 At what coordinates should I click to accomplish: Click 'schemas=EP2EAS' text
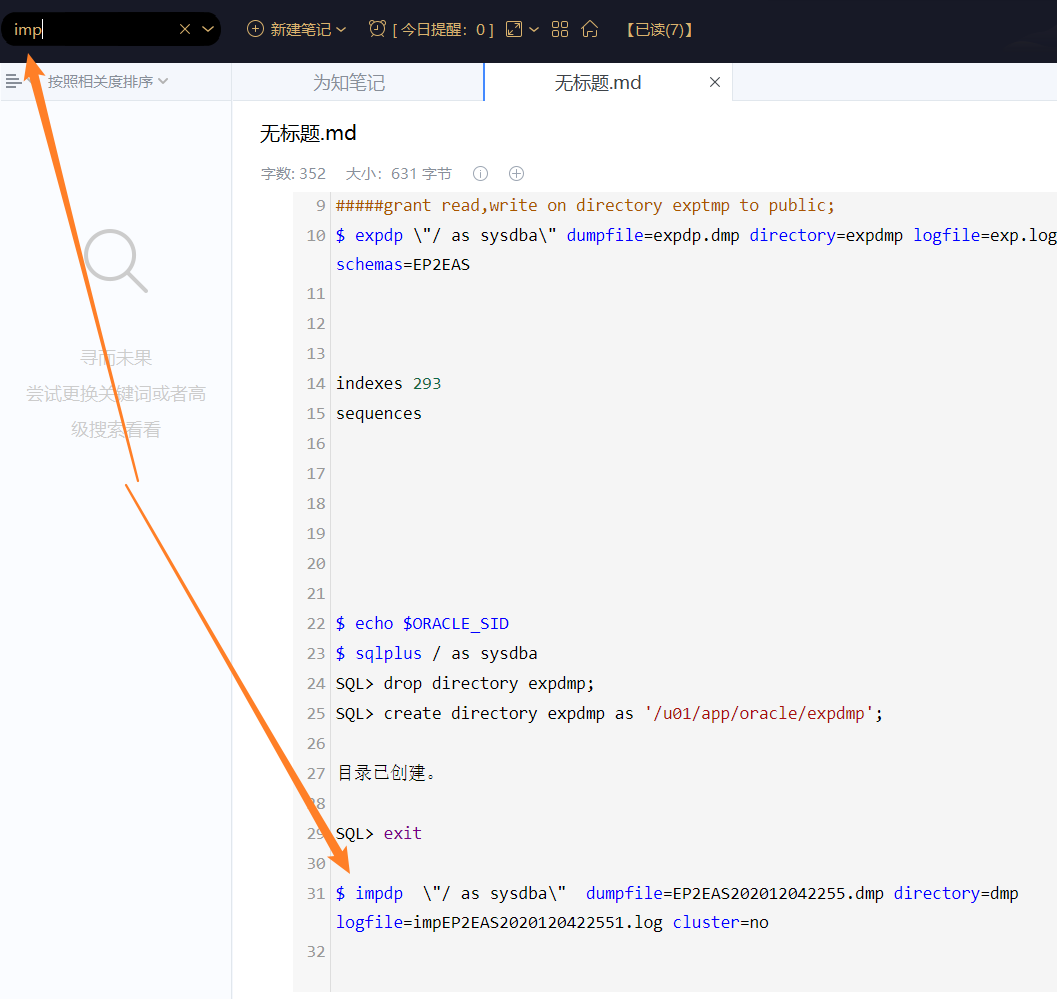403,264
